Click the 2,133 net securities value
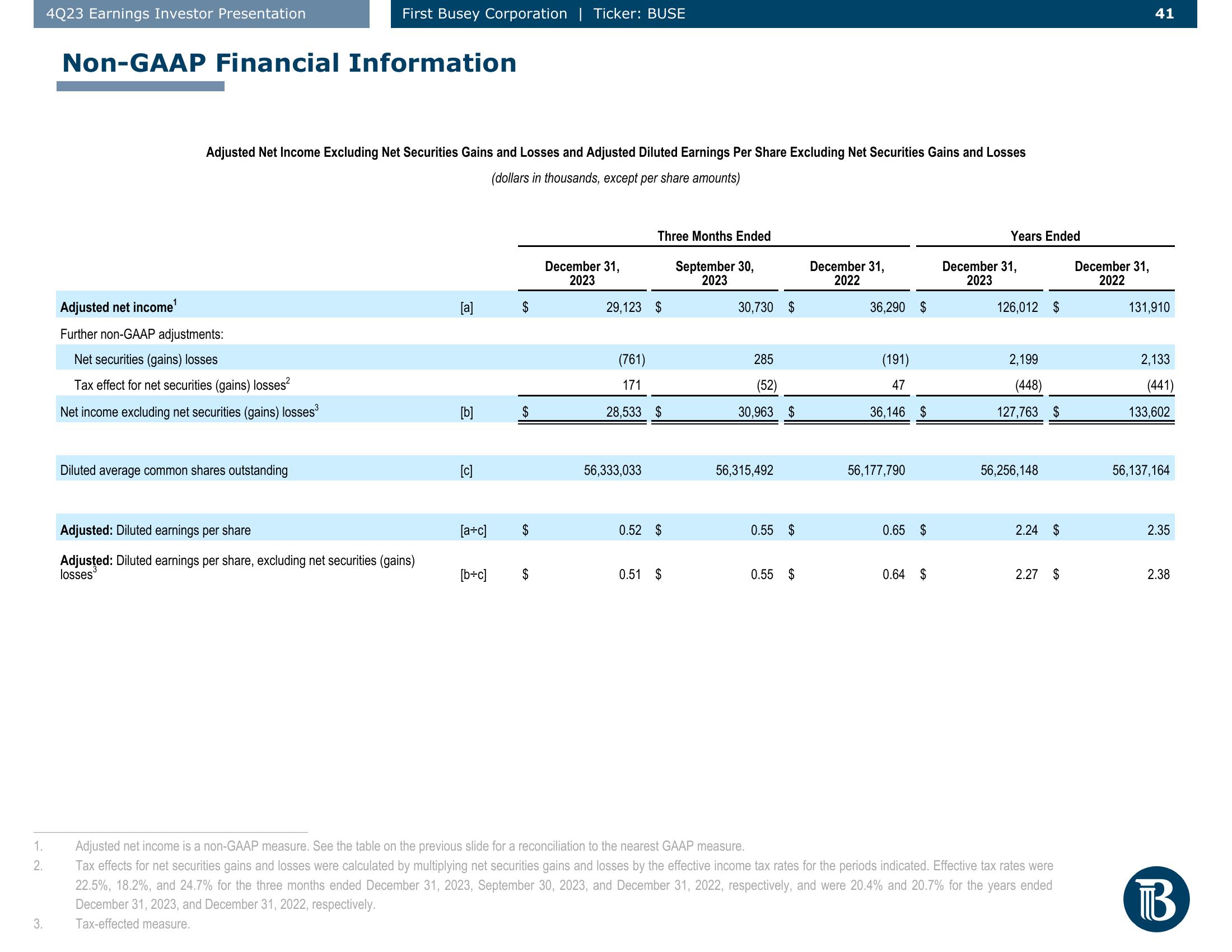Screen dimensions: 1232x952 [1155, 360]
